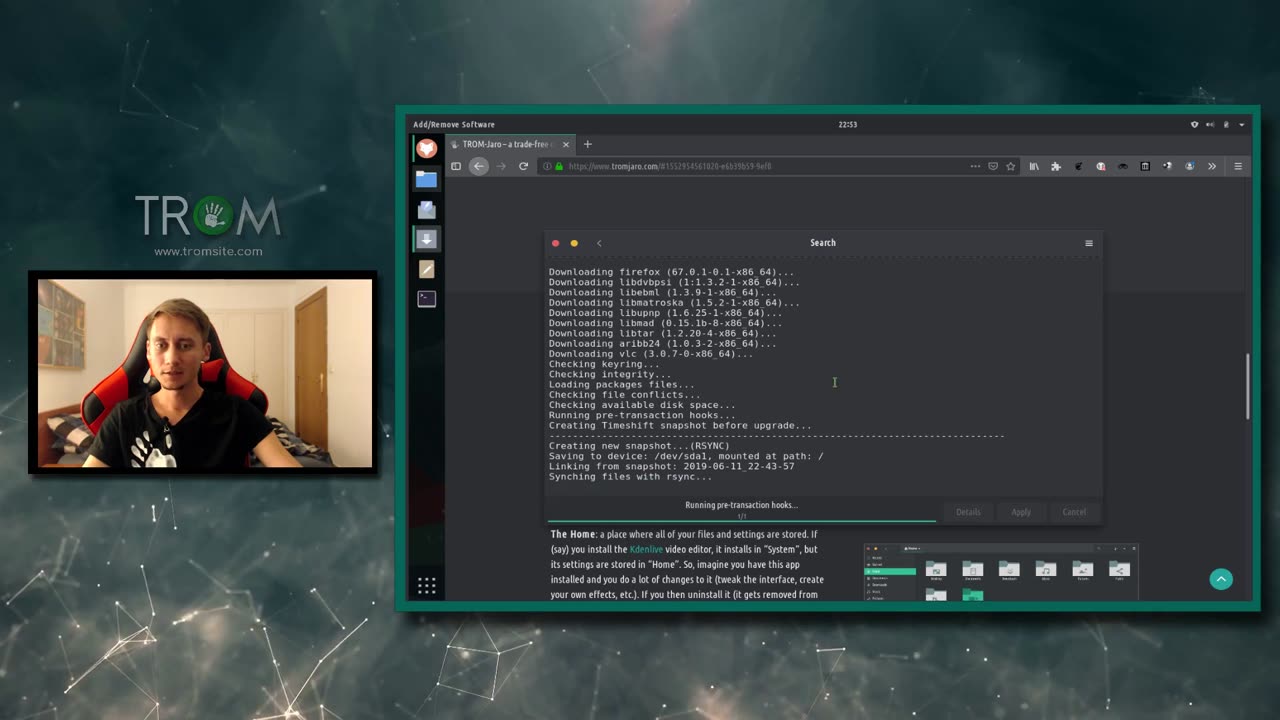Open the system menu arrow in top bar

coord(1242,125)
